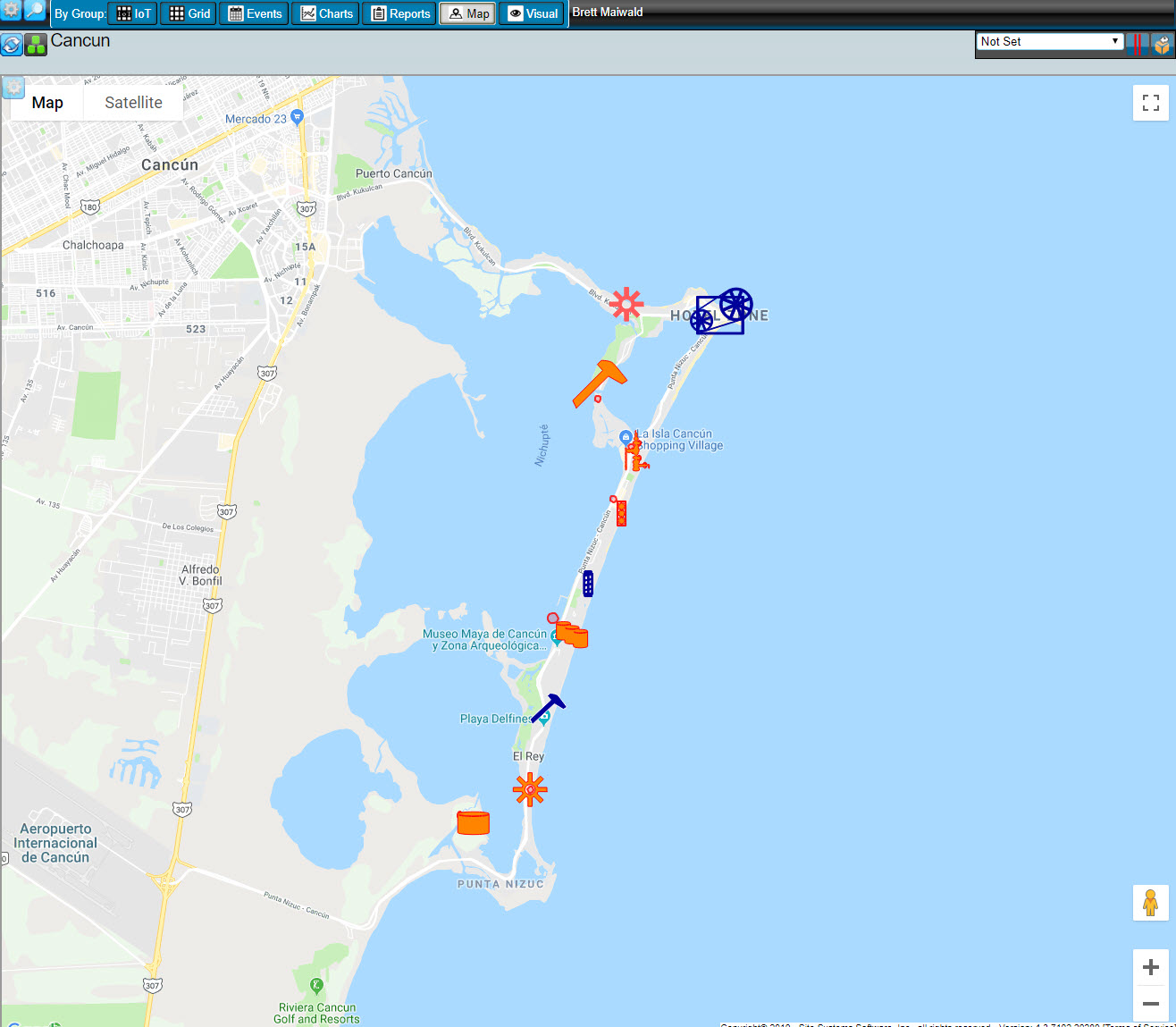
Task: Click the green group blocks icon
Action: 36,45
